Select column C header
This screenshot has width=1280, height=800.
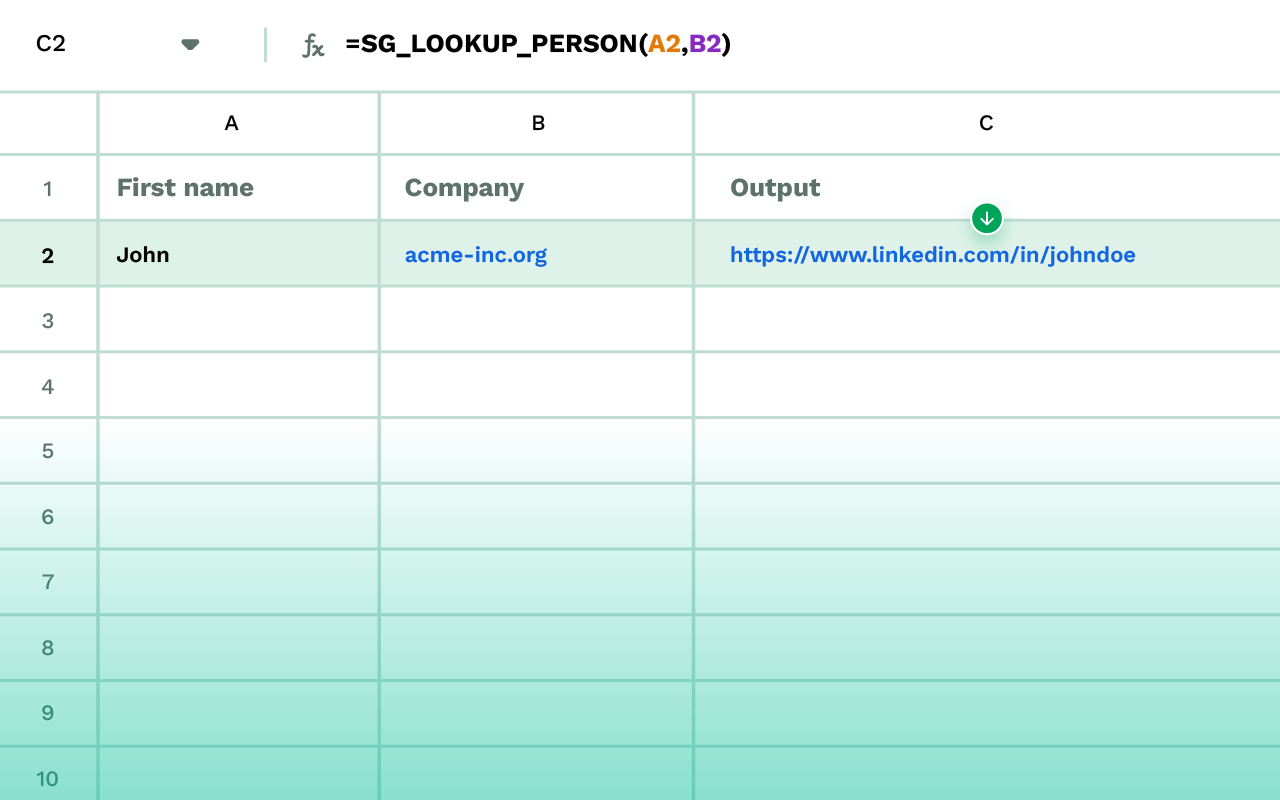tap(986, 123)
